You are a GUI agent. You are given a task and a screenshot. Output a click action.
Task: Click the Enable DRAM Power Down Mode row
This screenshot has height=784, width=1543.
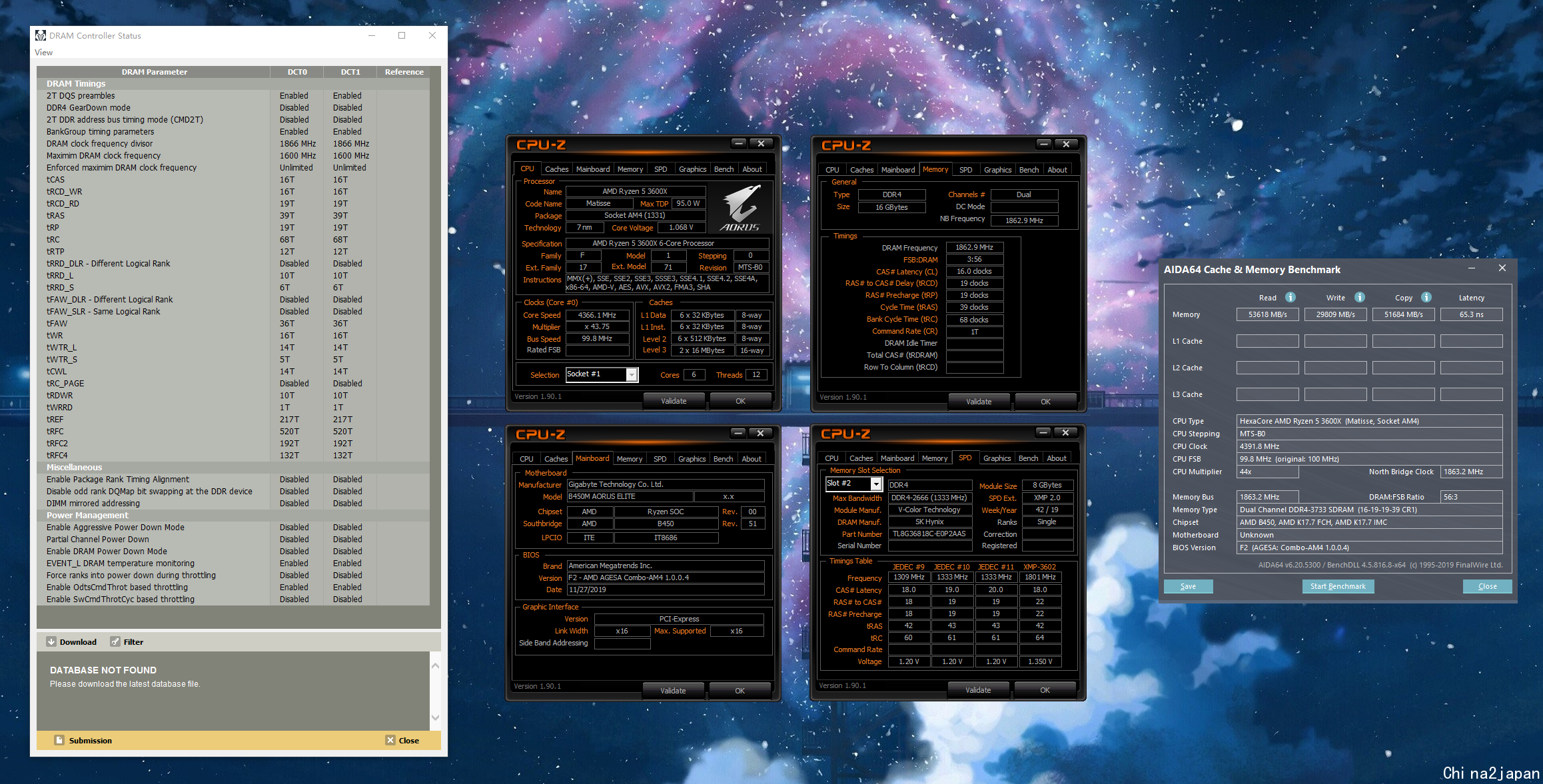[233, 552]
